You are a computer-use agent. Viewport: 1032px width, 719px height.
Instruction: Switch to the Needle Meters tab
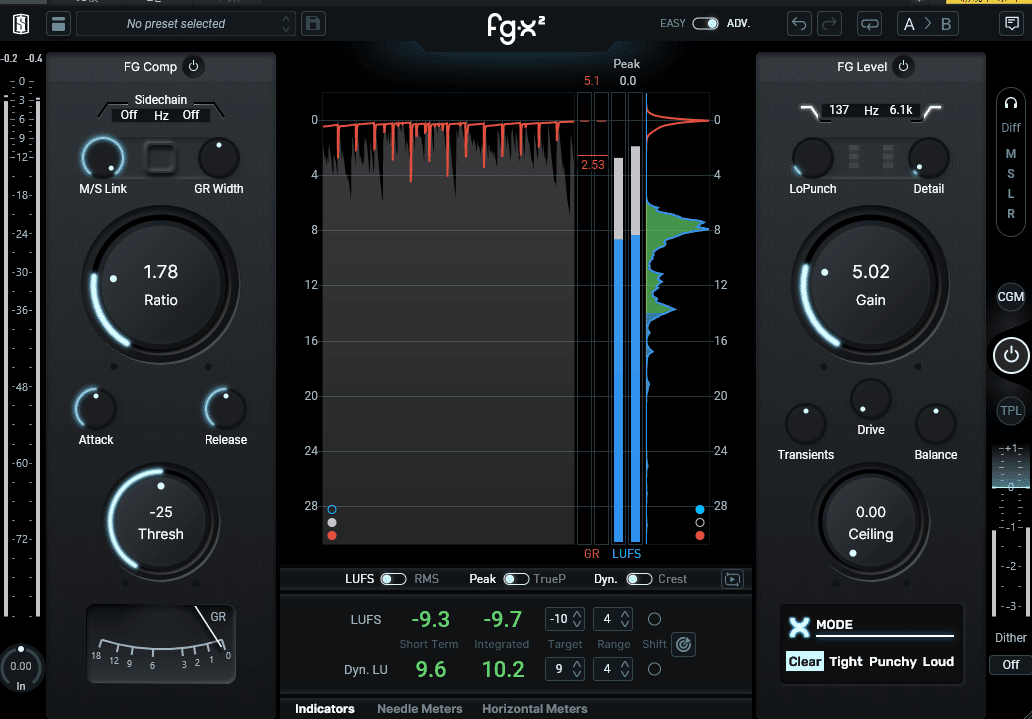(419, 709)
